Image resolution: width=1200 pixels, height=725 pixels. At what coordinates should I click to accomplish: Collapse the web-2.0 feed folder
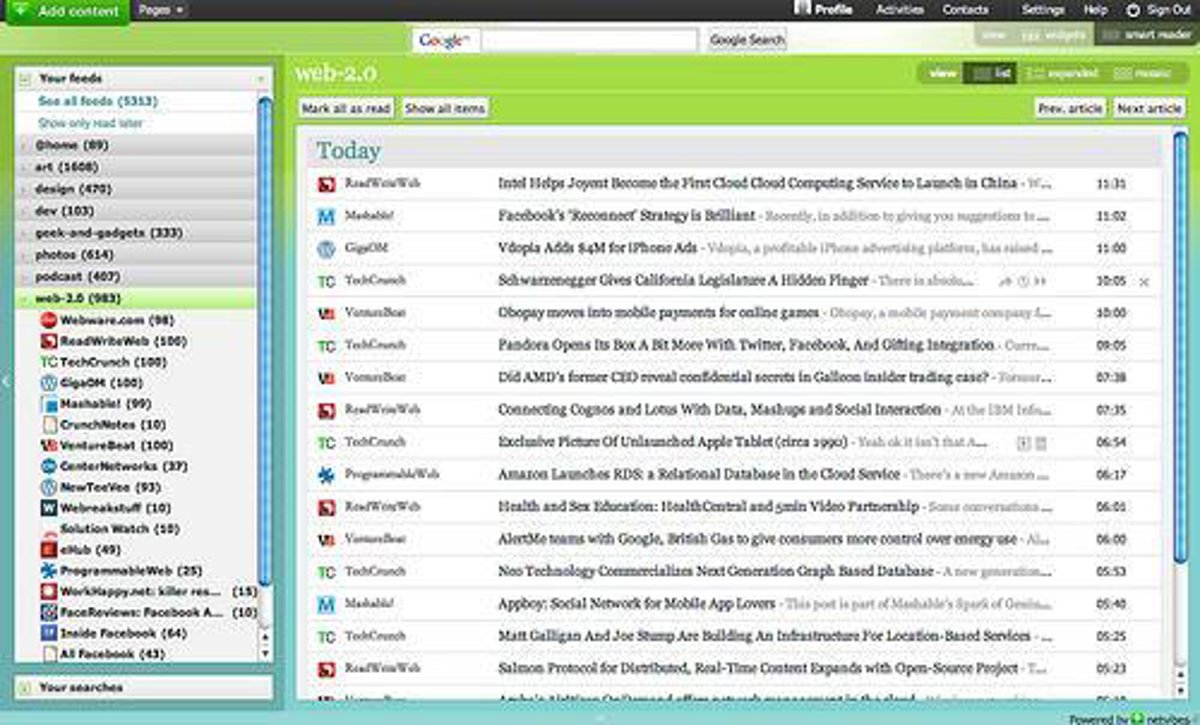(x=24, y=299)
